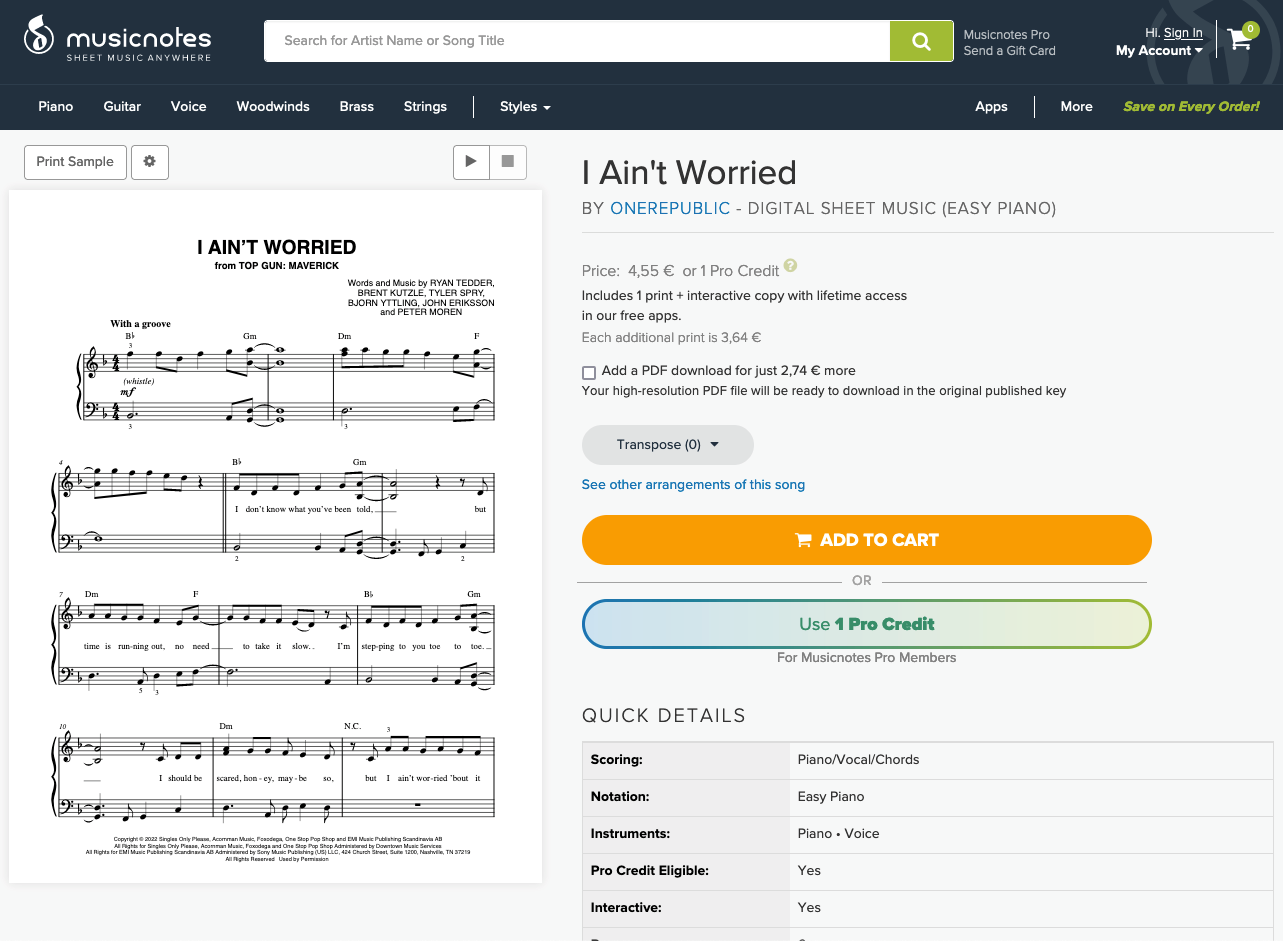Open the shopping cart icon
This screenshot has width=1283, height=941.
pyautogui.click(x=1240, y=38)
